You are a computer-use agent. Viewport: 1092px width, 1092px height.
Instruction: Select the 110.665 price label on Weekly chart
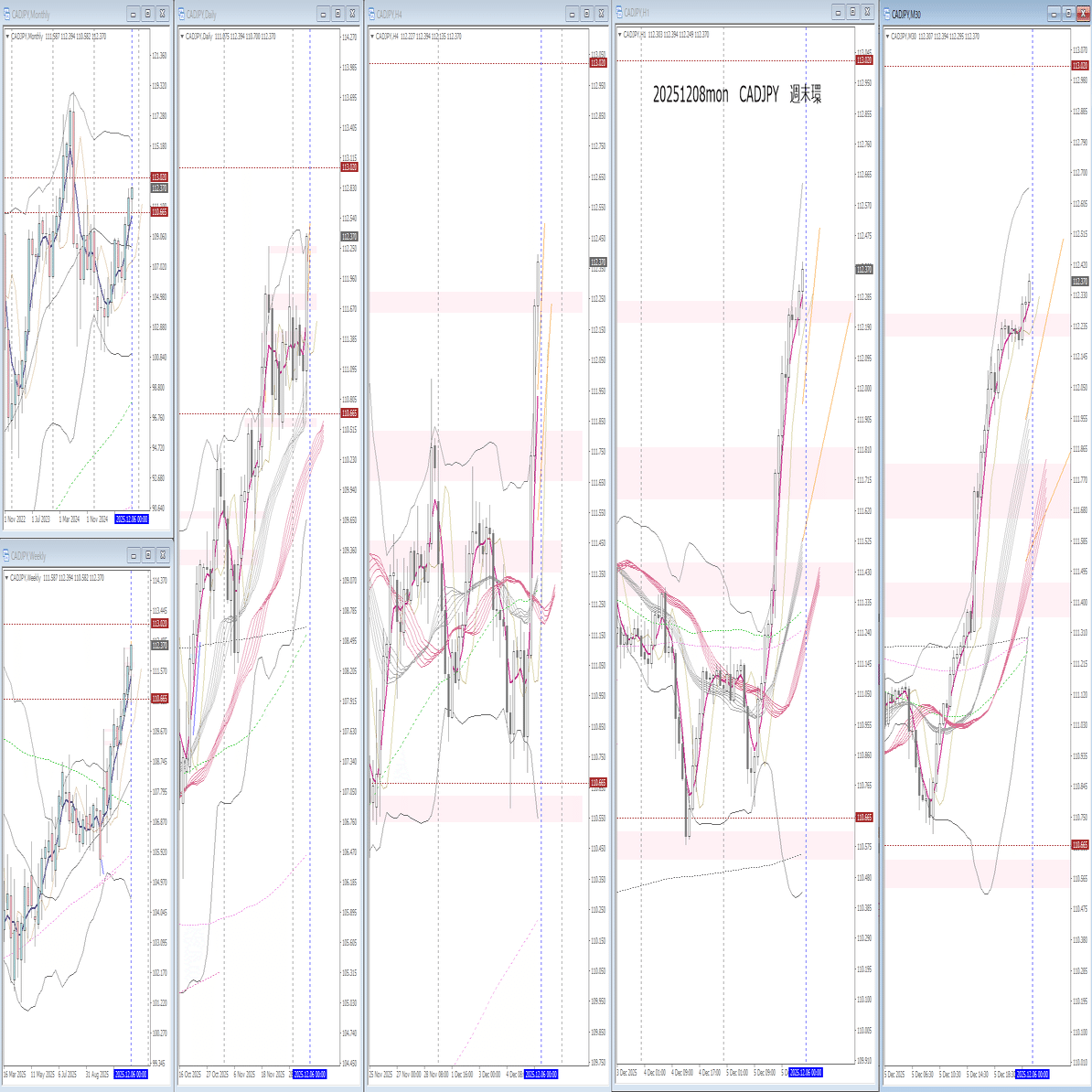[159, 699]
